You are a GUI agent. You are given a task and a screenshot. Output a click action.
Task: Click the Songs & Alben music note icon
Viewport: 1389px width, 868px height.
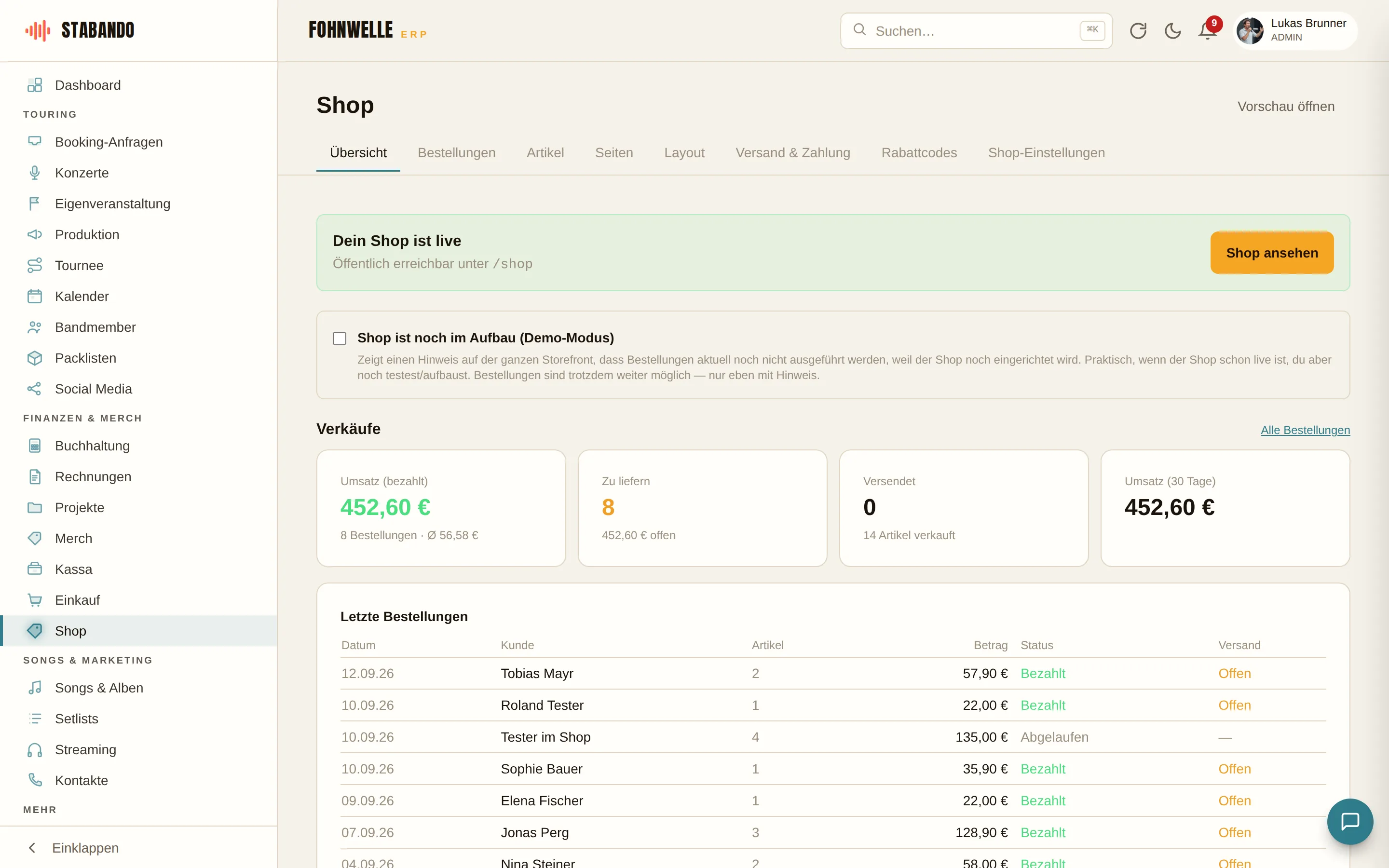[35, 688]
